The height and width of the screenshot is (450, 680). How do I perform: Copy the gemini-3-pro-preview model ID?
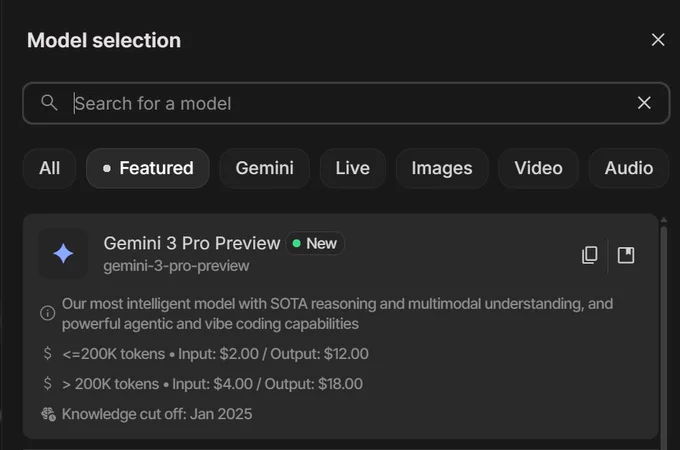589,255
